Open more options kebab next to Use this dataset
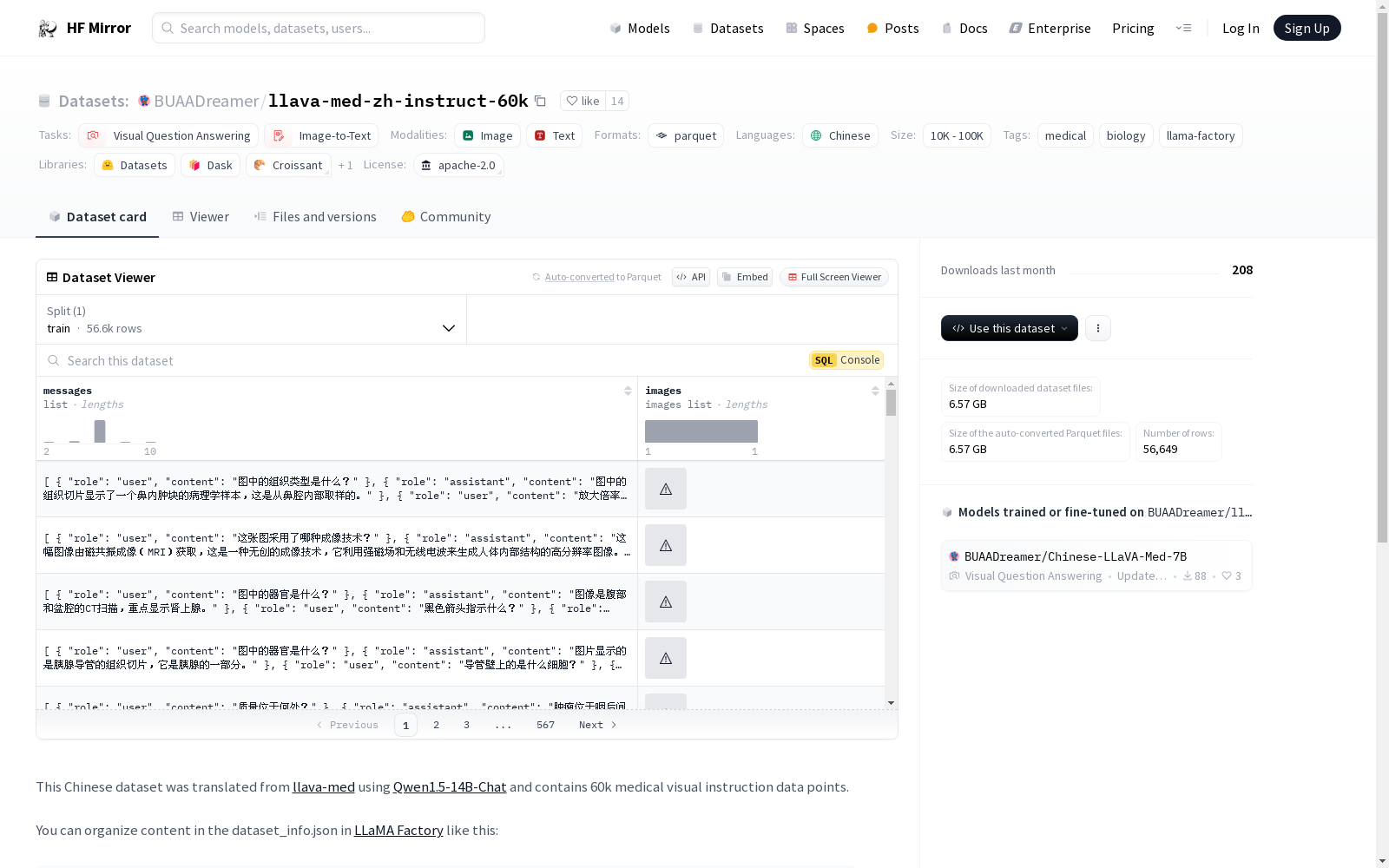Screen dimensions: 1389x868 1098,328
